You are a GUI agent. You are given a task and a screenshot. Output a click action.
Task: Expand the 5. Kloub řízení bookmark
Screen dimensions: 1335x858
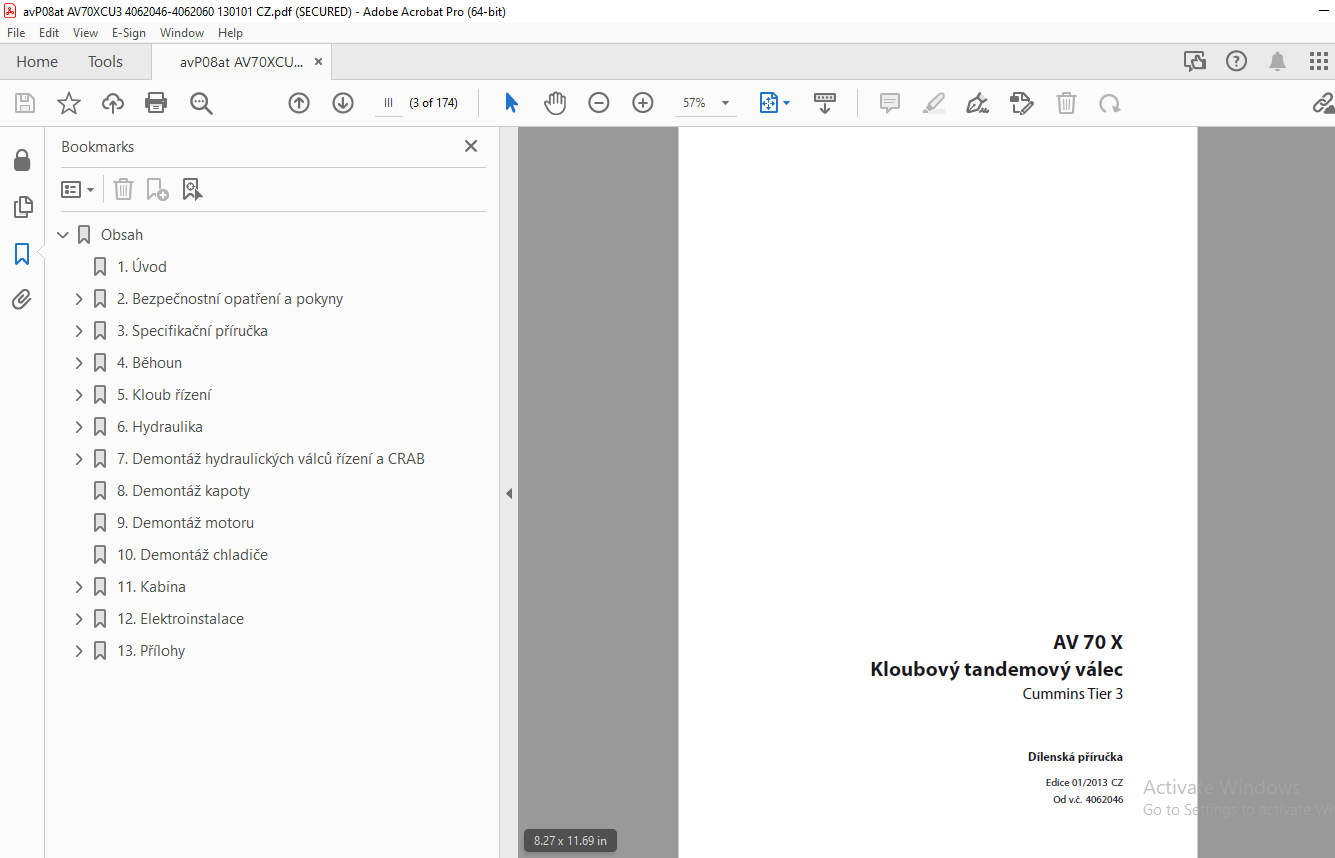coord(79,395)
